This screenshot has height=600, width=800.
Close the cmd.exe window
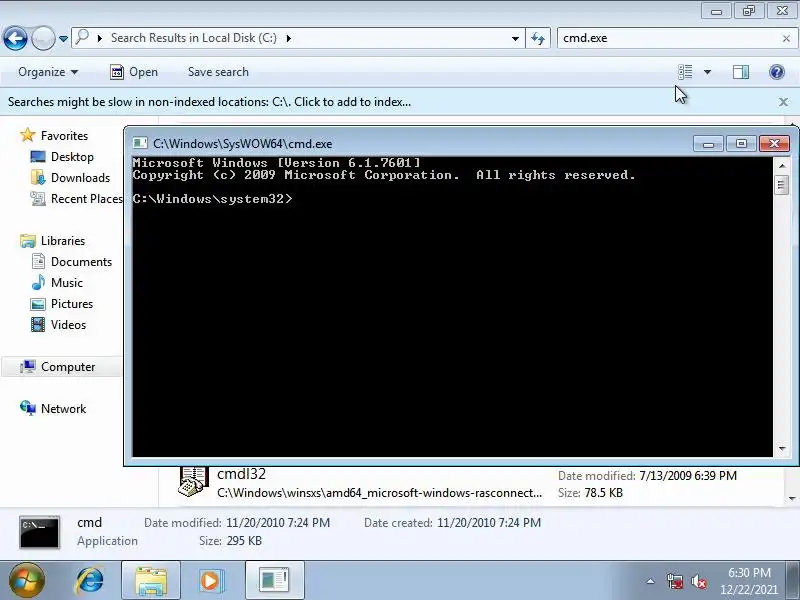point(774,144)
